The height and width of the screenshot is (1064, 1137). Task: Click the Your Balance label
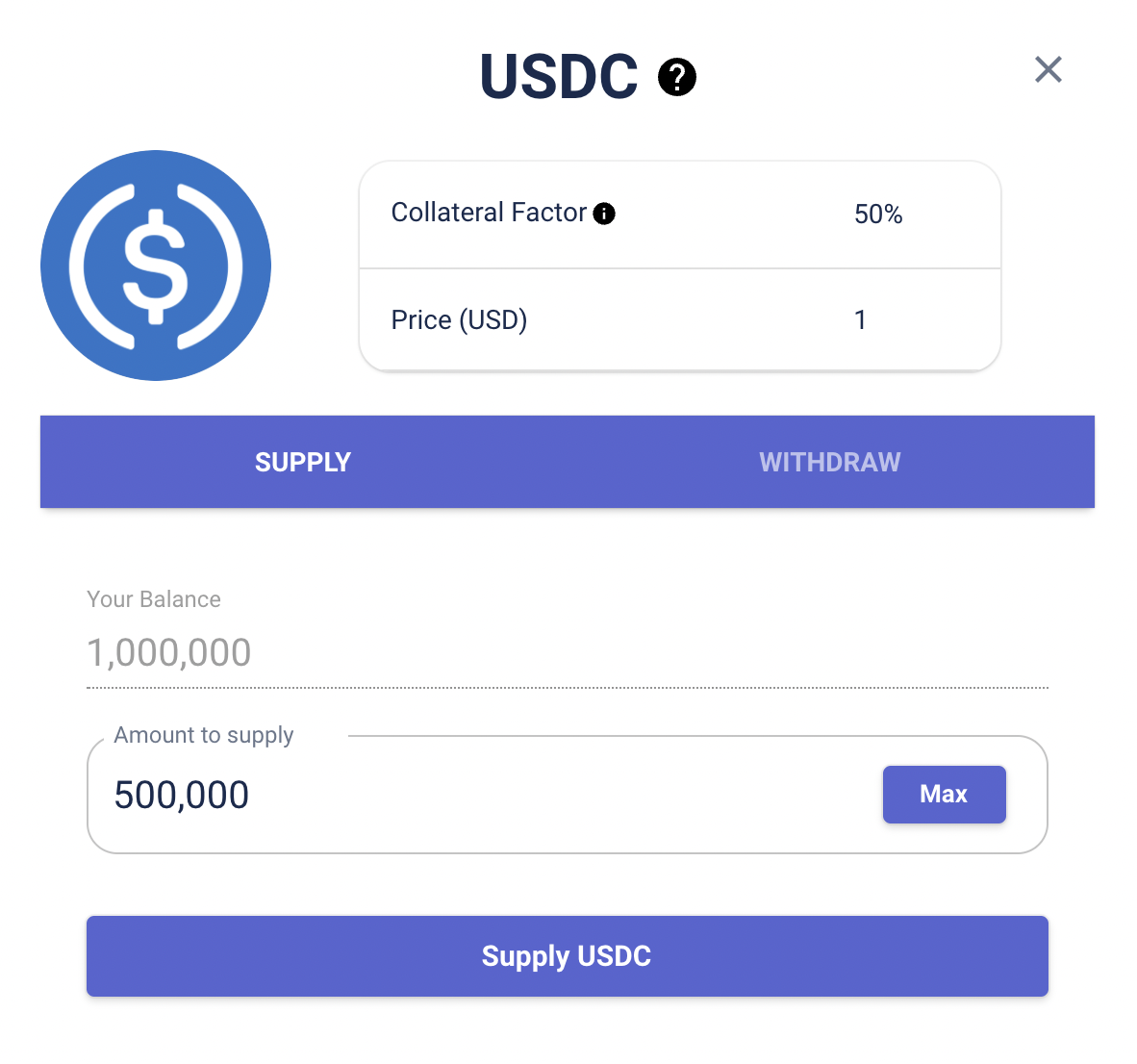(x=154, y=599)
